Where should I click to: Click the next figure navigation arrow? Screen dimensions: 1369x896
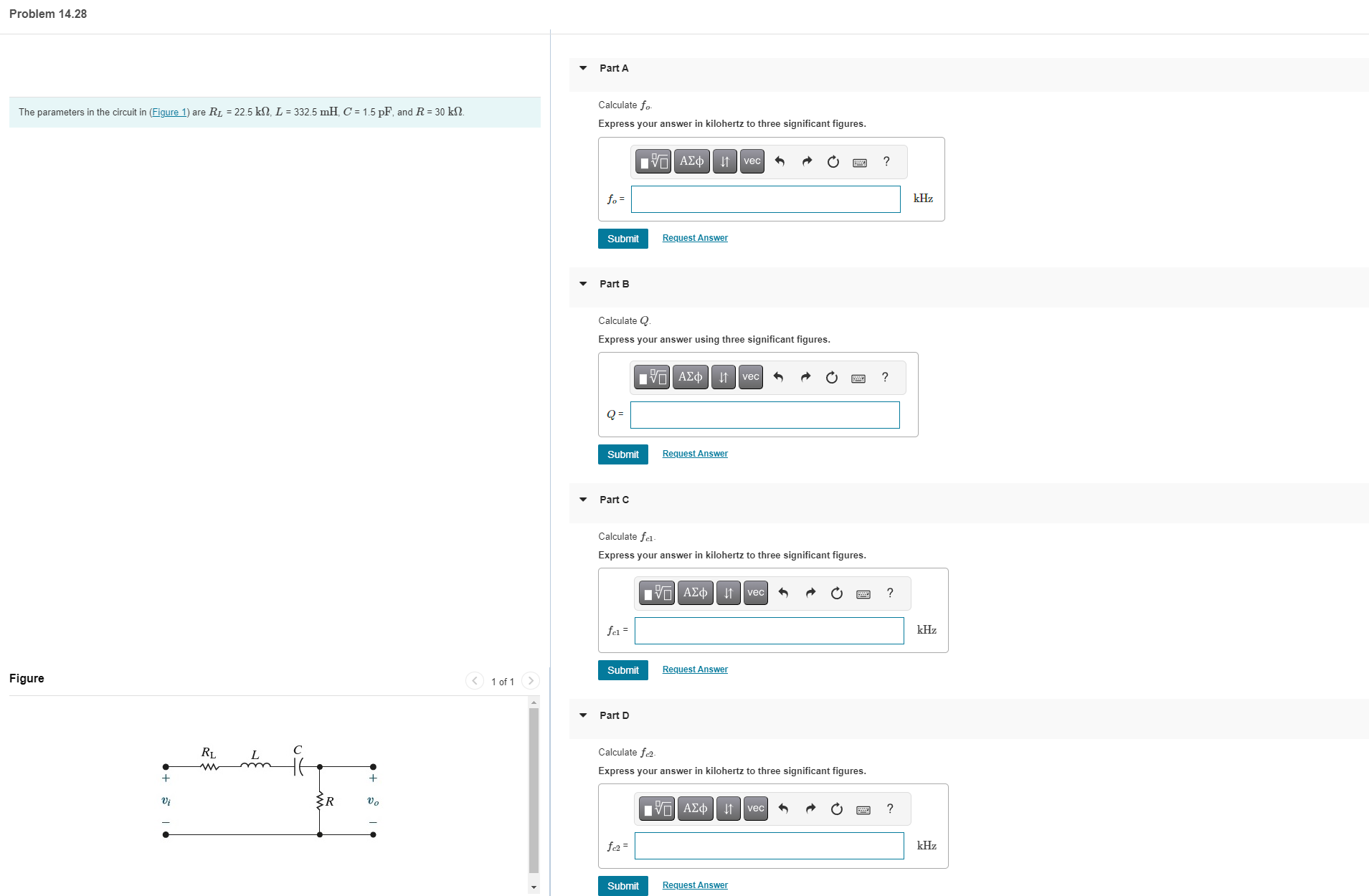pyautogui.click(x=530, y=681)
